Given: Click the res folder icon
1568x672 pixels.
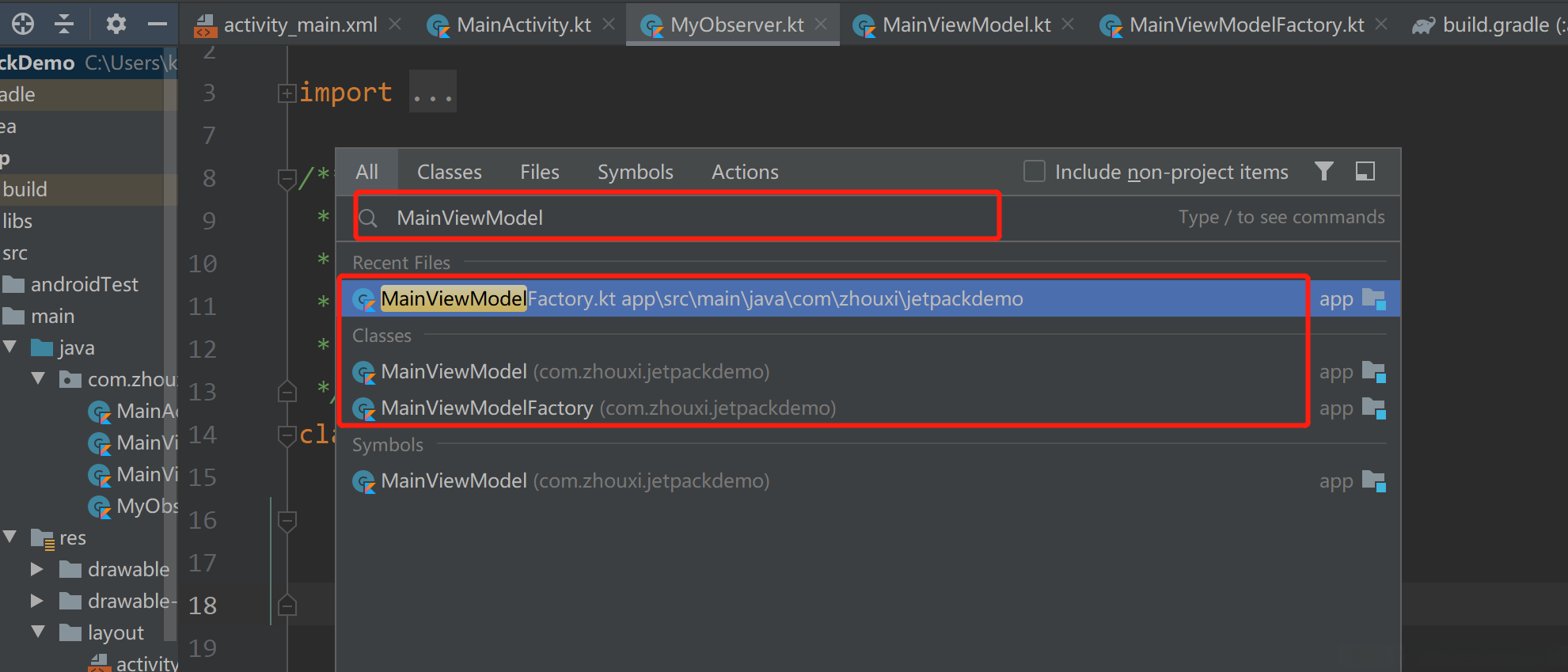Looking at the screenshot, I should [42, 538].
